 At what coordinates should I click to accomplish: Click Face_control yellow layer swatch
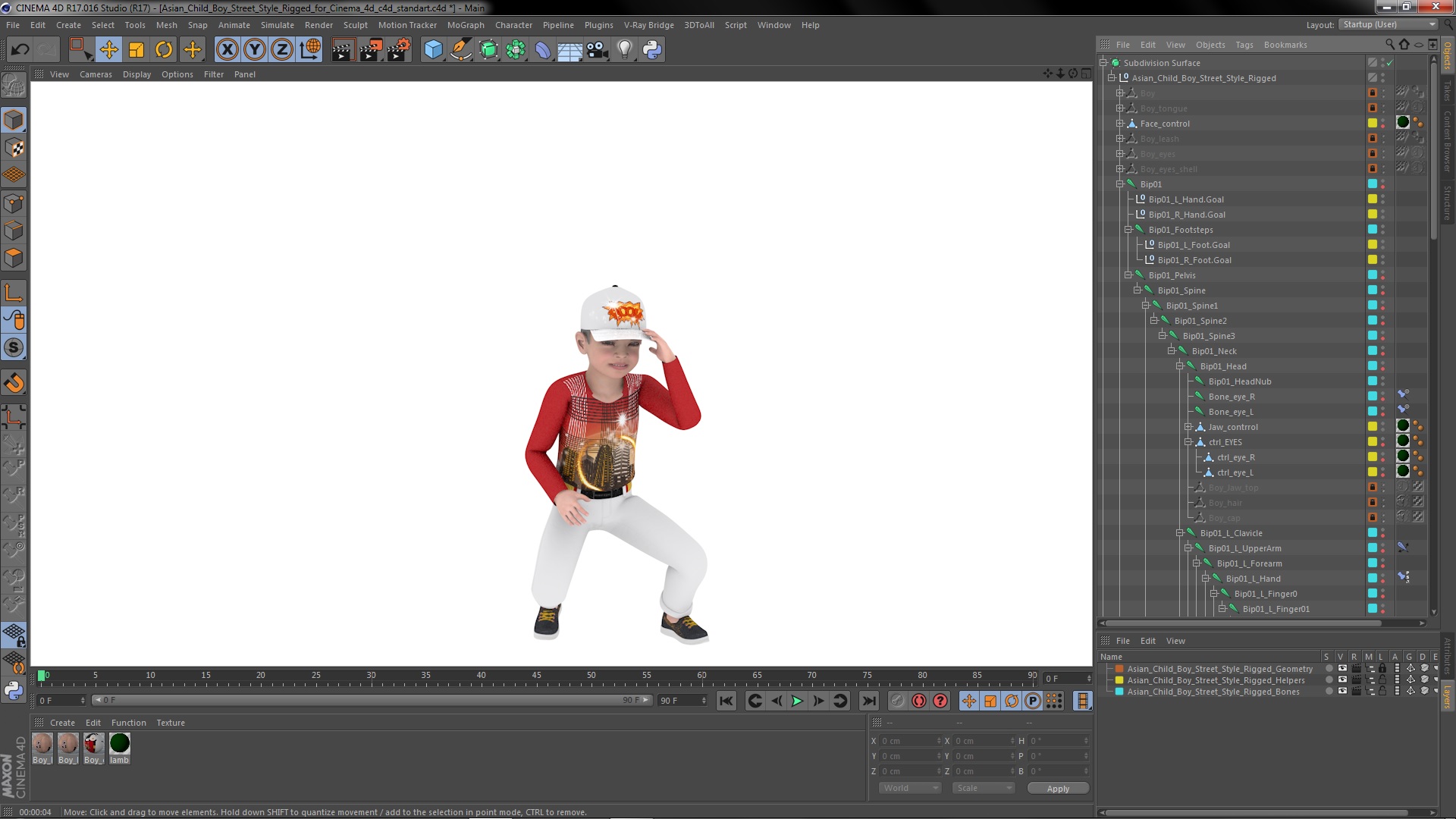[x=1372, y=124]
